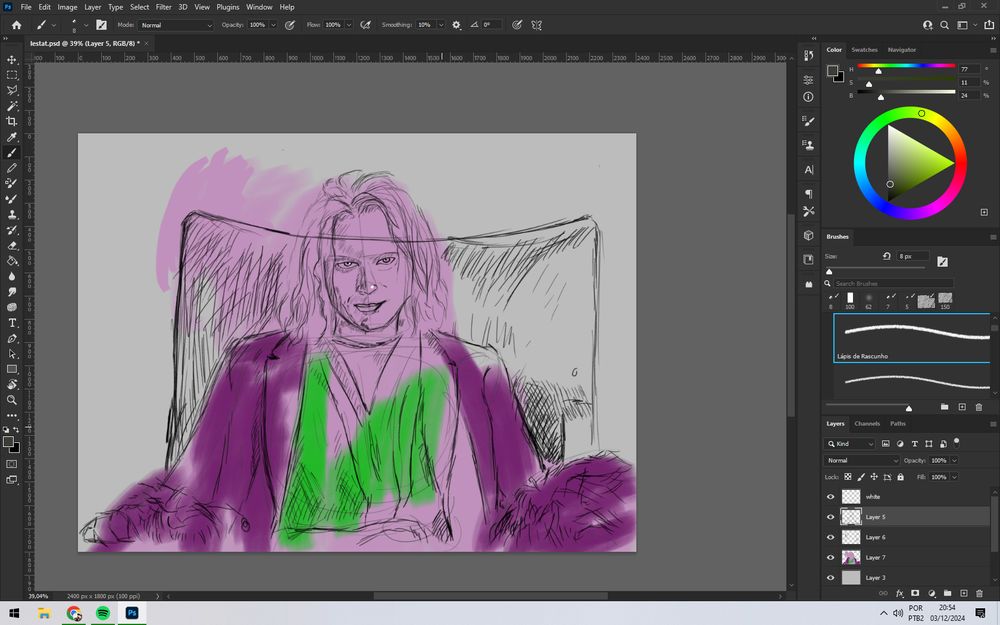
Task: Hide the white layer
Action: 830,497
